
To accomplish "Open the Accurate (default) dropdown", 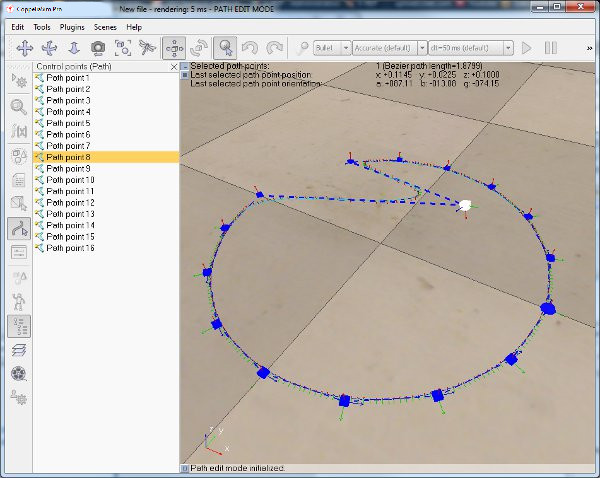I will point(386,47).
